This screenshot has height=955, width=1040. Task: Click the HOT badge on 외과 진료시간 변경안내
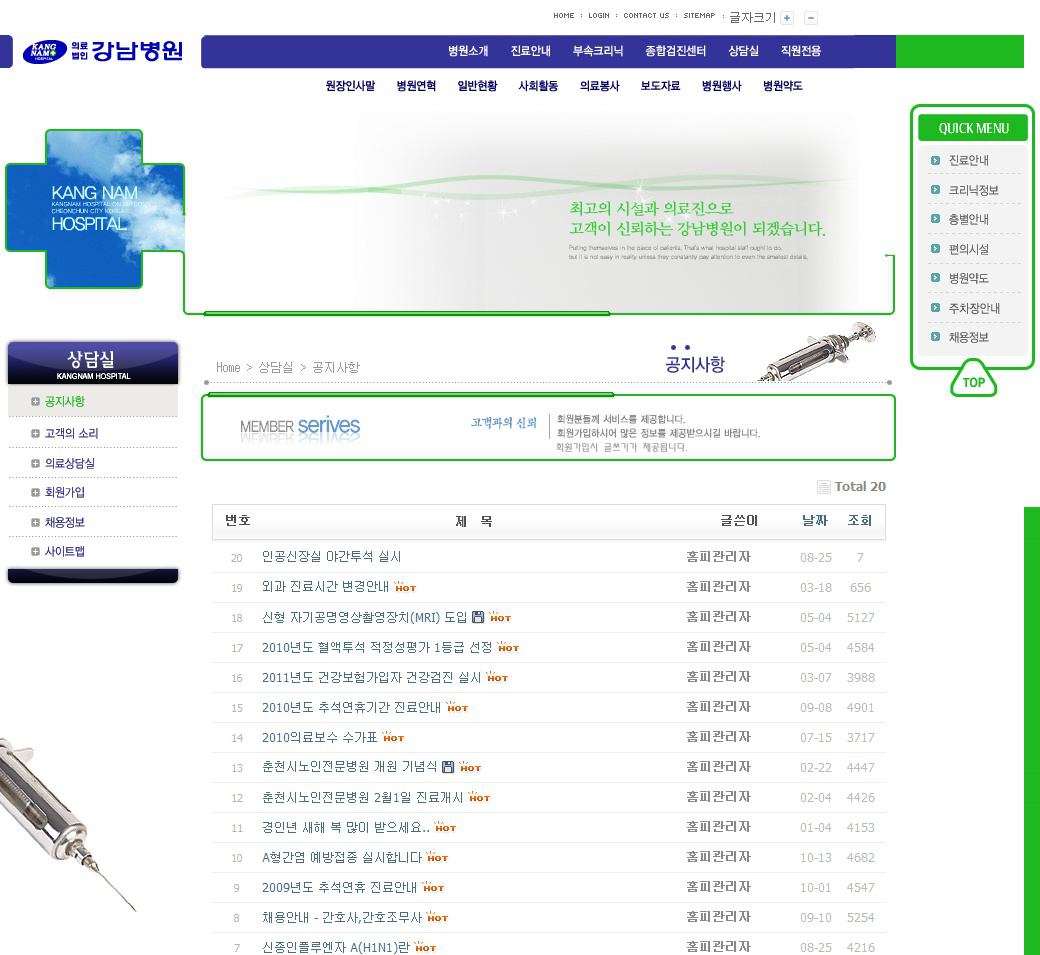pos(405,587)
